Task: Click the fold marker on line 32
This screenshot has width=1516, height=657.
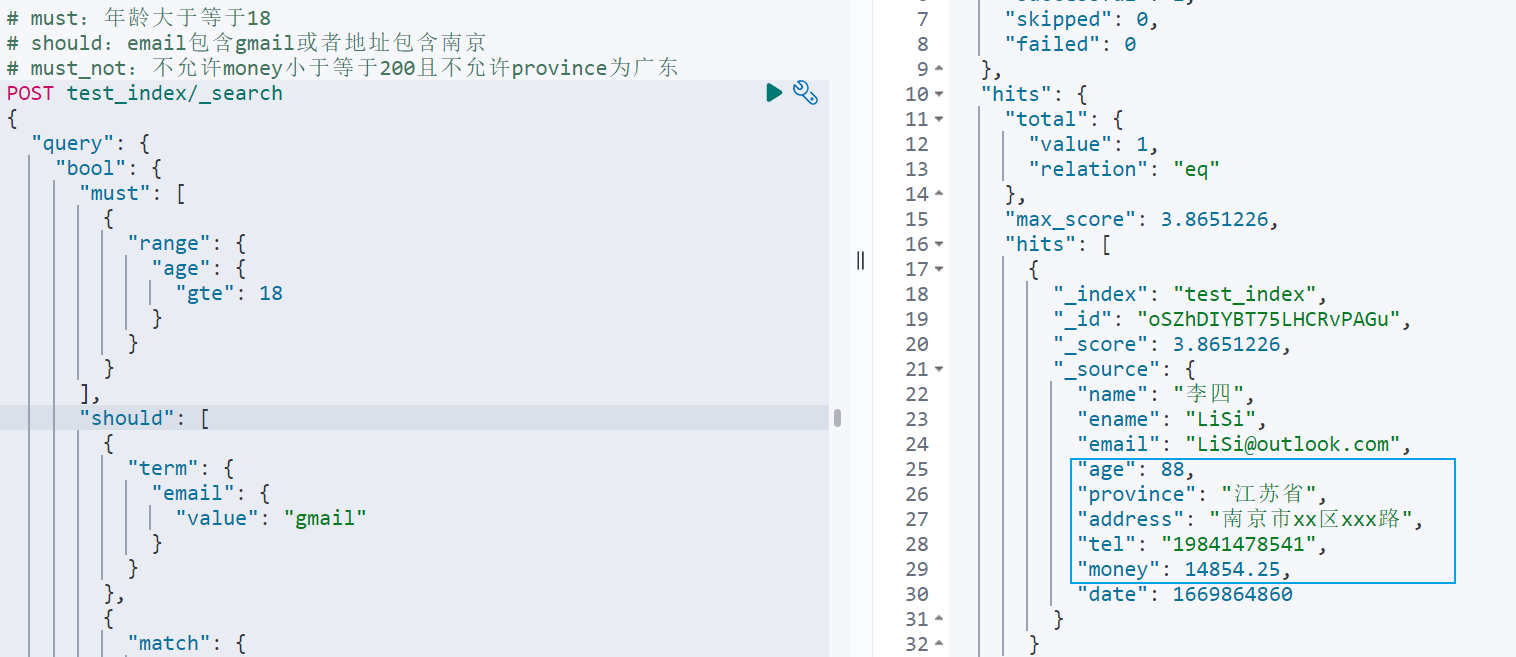Action: pyautogui.click(x=938, y=645)
